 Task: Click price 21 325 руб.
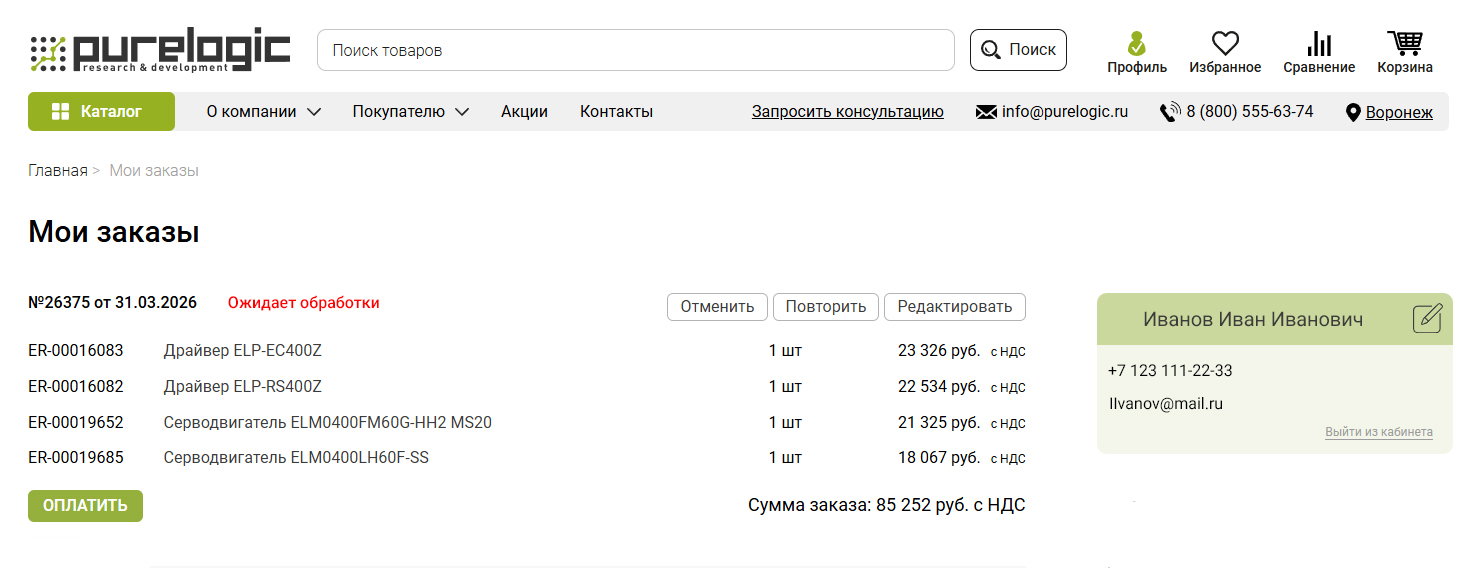point(939,423)
